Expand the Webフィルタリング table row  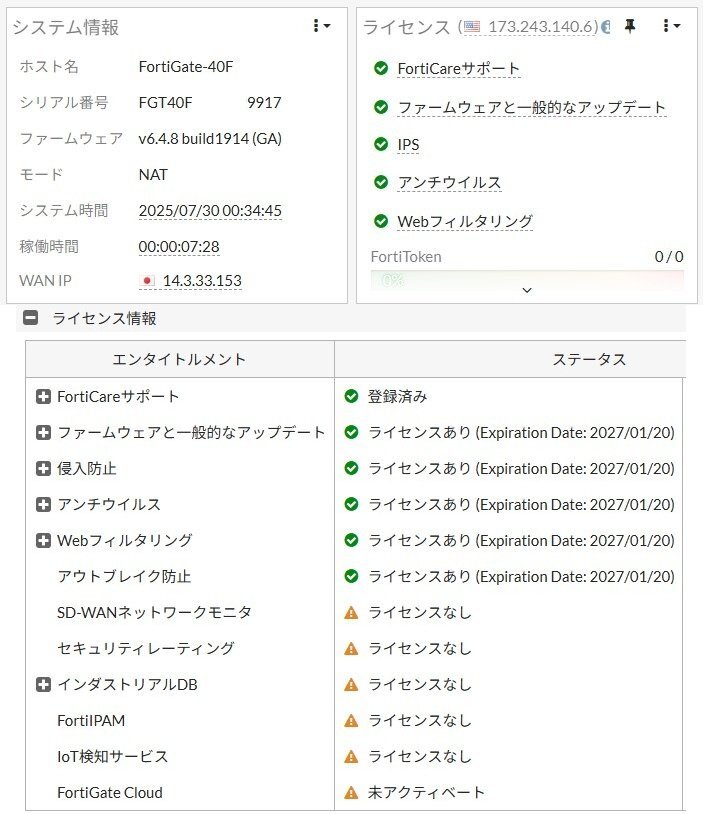44,540
